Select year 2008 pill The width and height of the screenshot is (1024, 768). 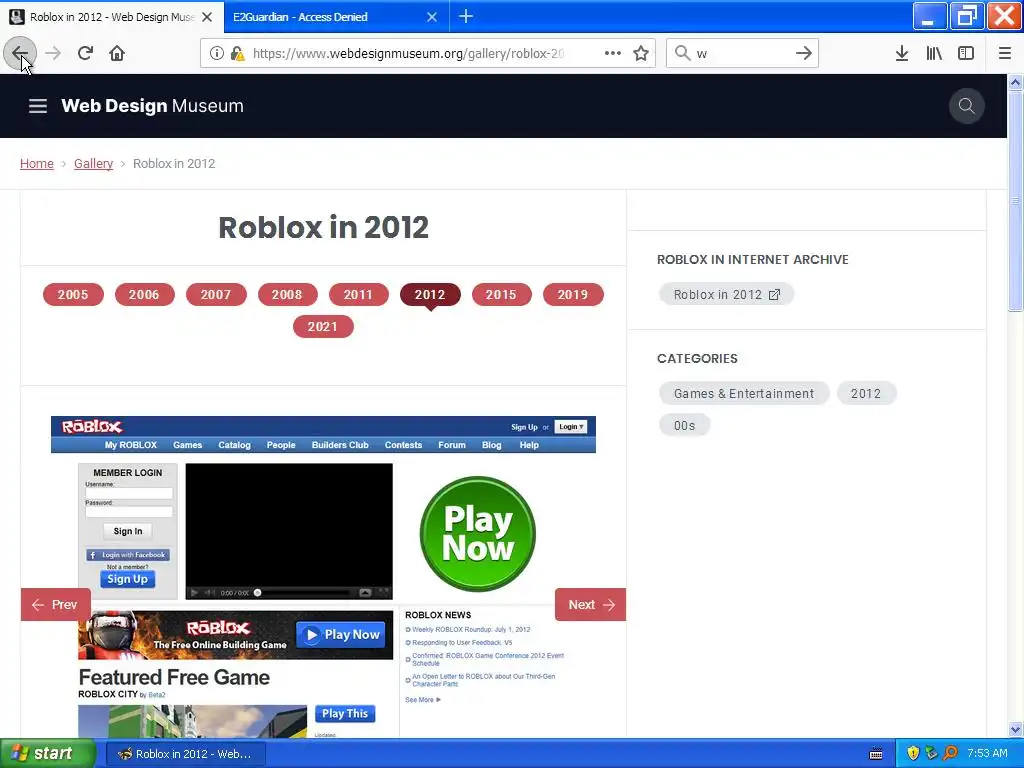point(287,295)
